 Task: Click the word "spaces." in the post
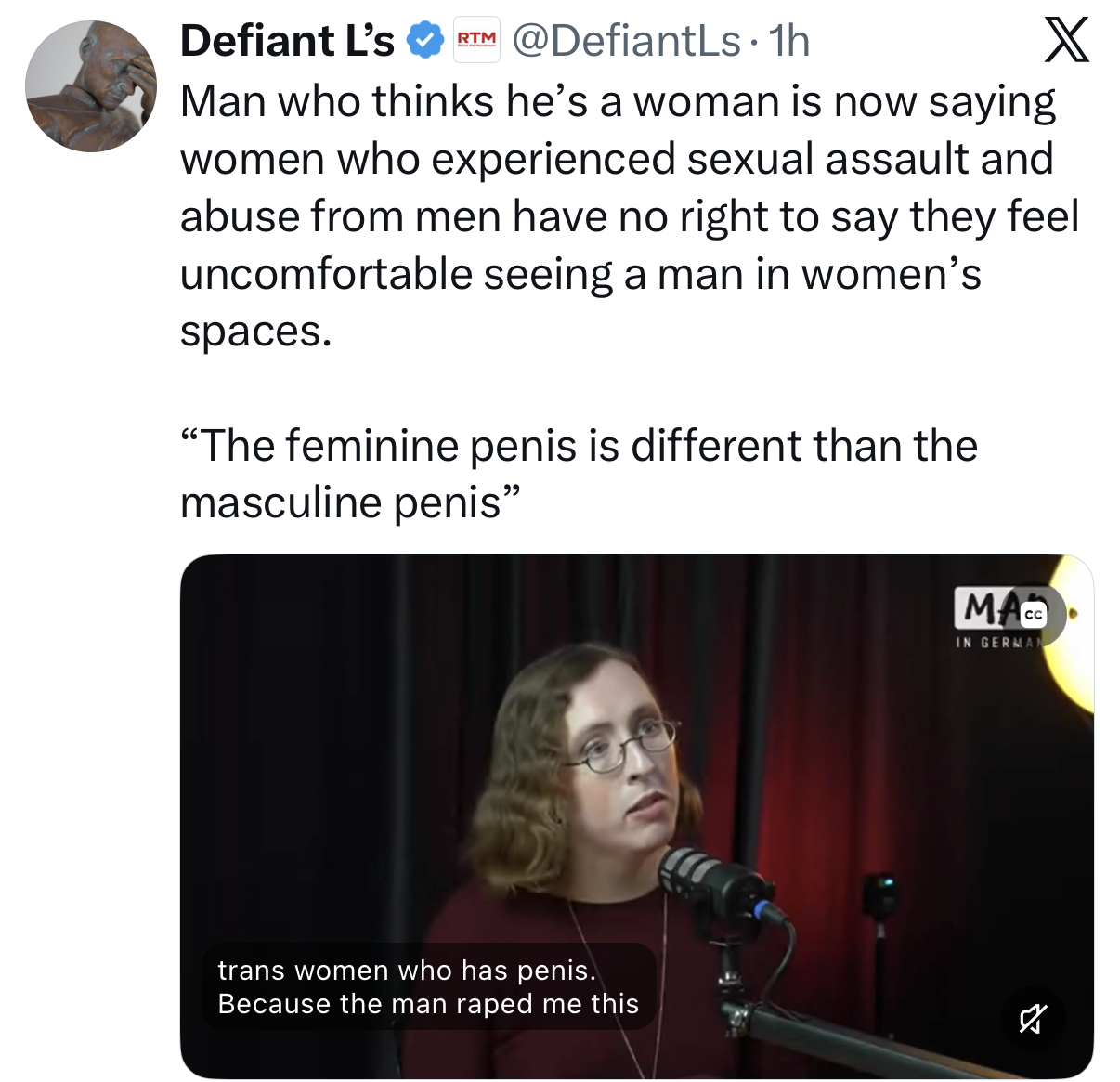[255, 332]
